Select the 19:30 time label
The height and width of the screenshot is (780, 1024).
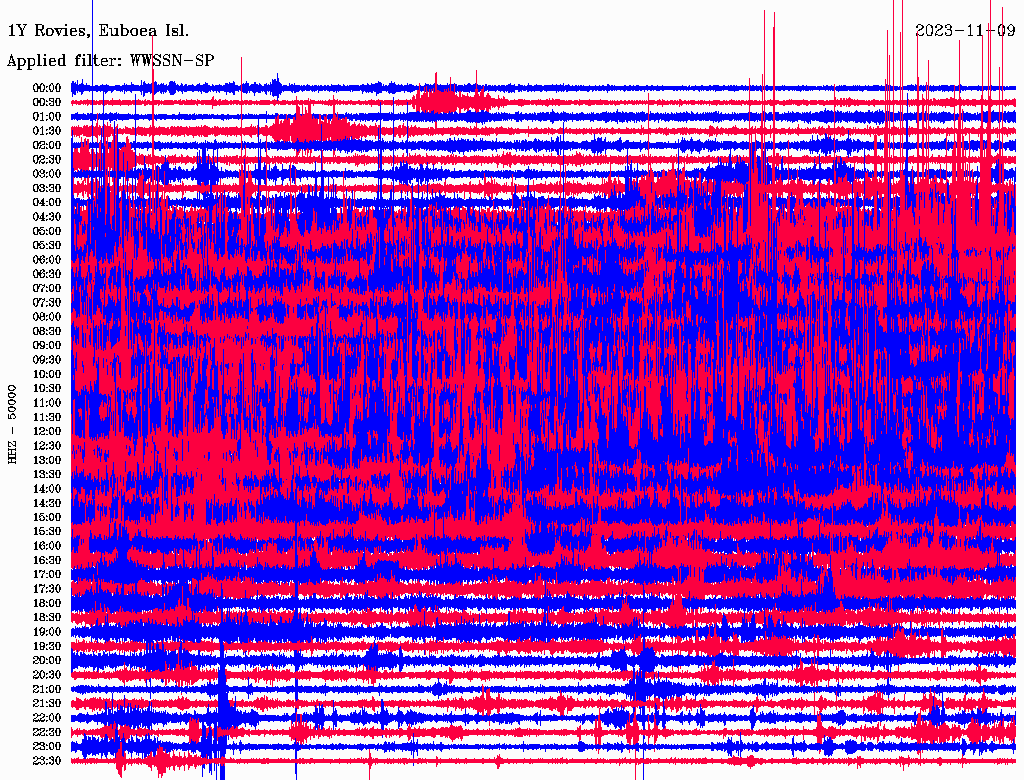click(47, 646)
